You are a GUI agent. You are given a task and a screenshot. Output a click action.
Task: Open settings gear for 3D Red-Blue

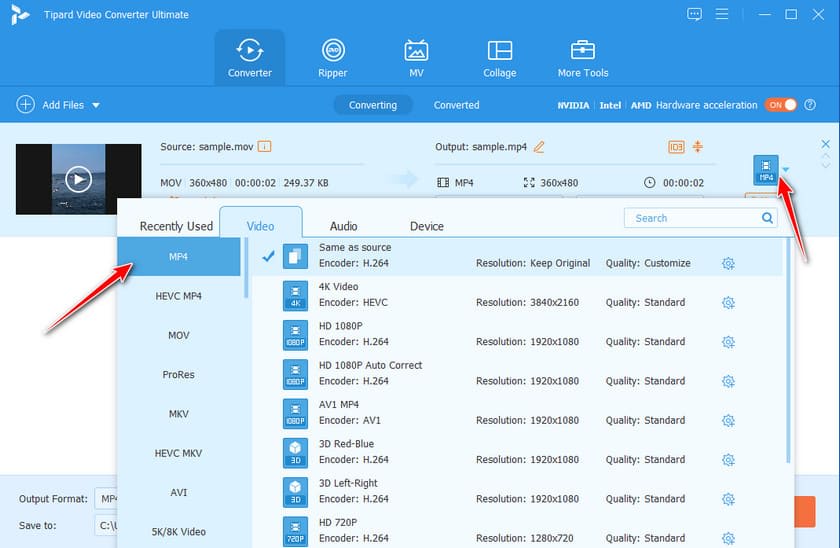[x=728, y=460]
